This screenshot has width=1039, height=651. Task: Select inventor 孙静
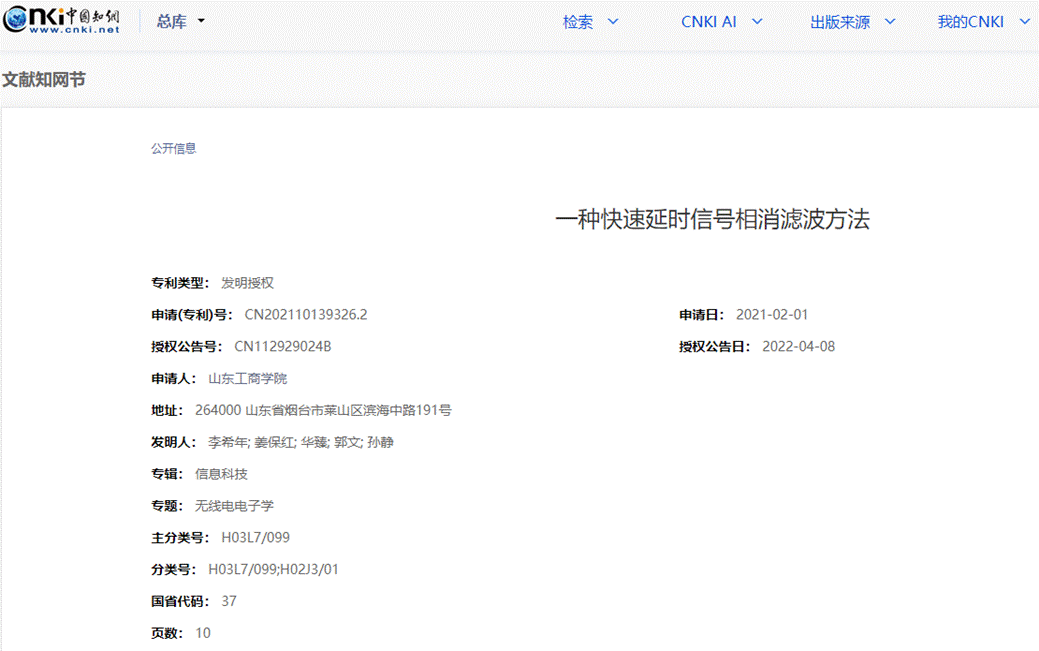pyautogui.click(x=380, y=442)
